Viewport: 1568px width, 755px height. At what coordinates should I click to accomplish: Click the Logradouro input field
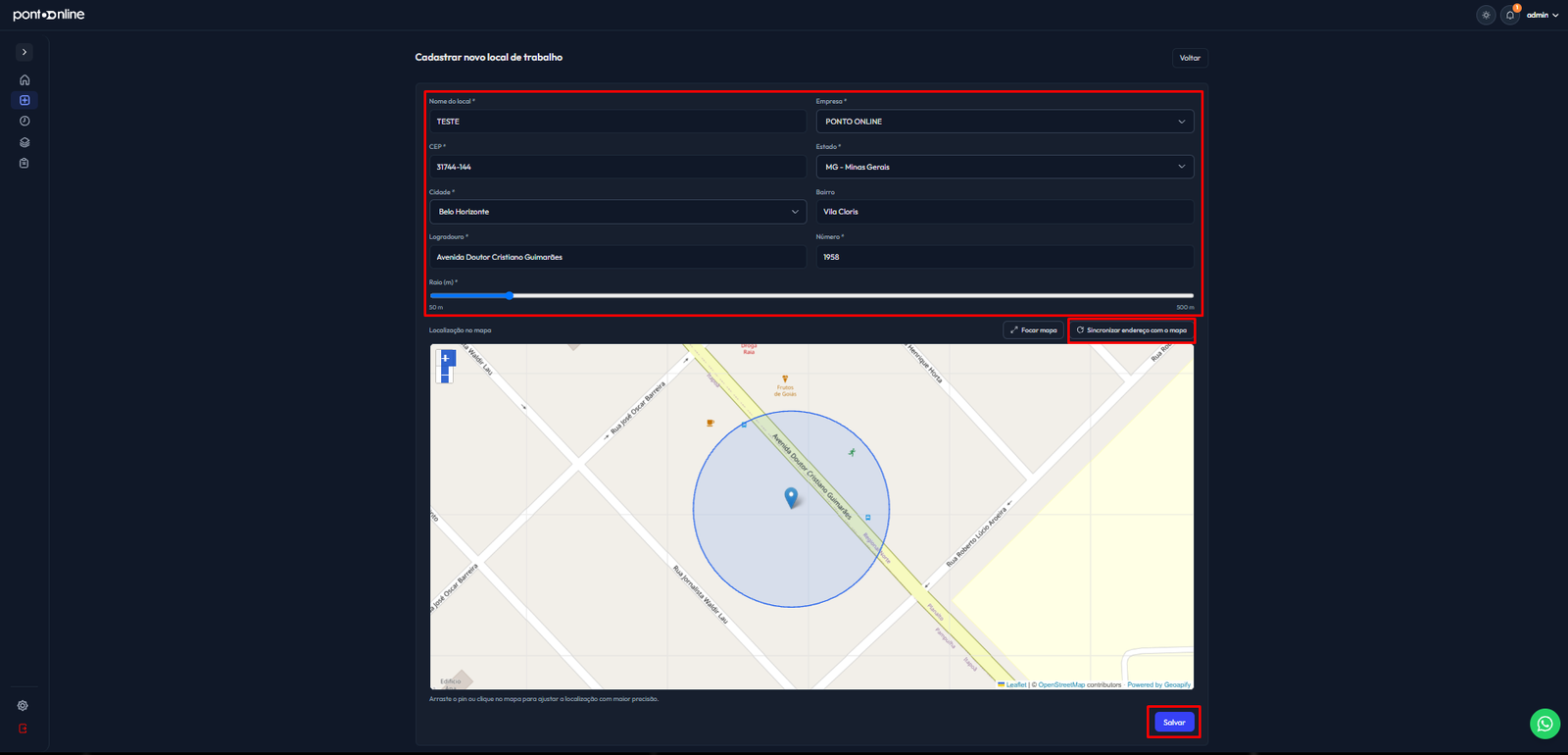click(617, 257)
